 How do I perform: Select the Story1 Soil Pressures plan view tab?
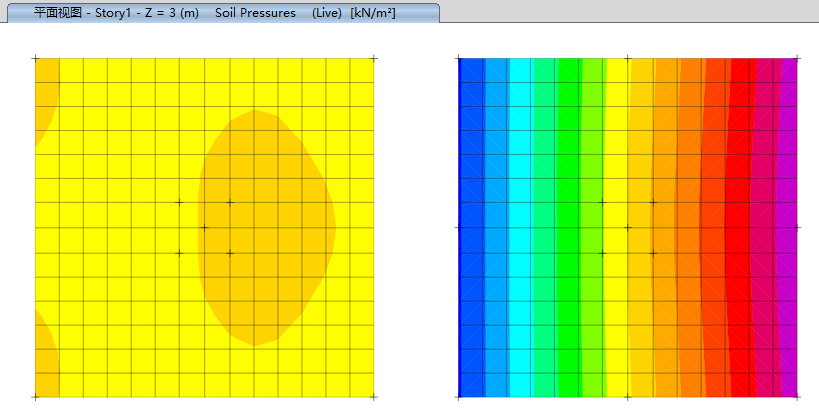[x=218, y=13]
